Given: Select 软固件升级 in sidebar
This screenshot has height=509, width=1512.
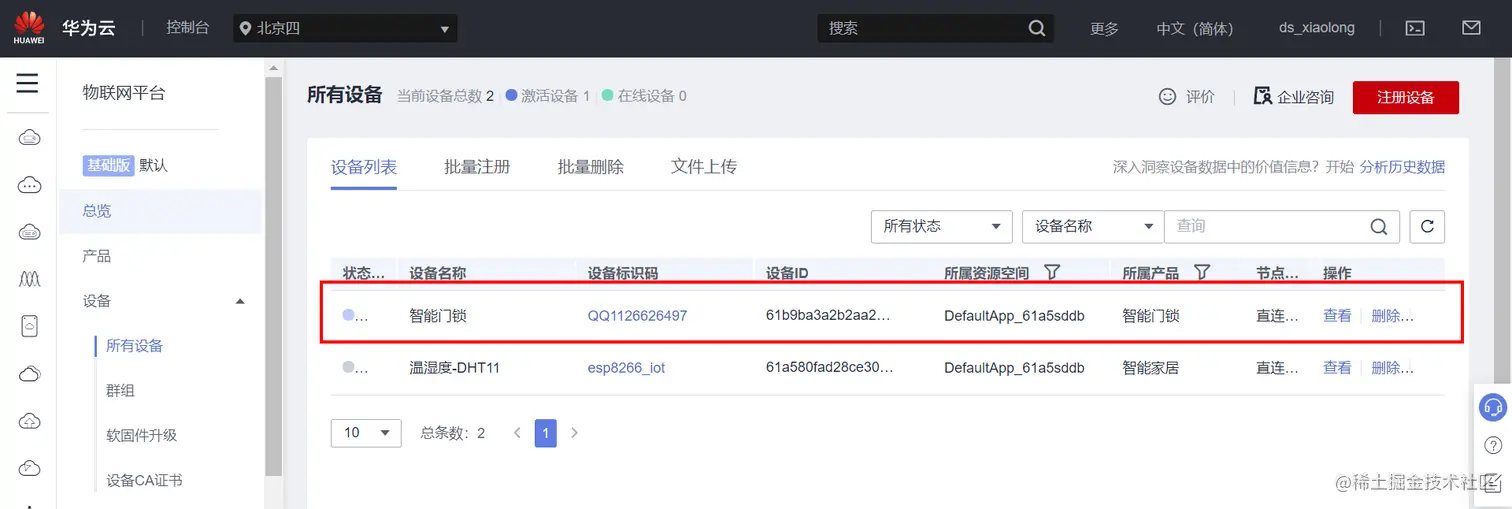Looking at the screenshot, I should (141, 435).
